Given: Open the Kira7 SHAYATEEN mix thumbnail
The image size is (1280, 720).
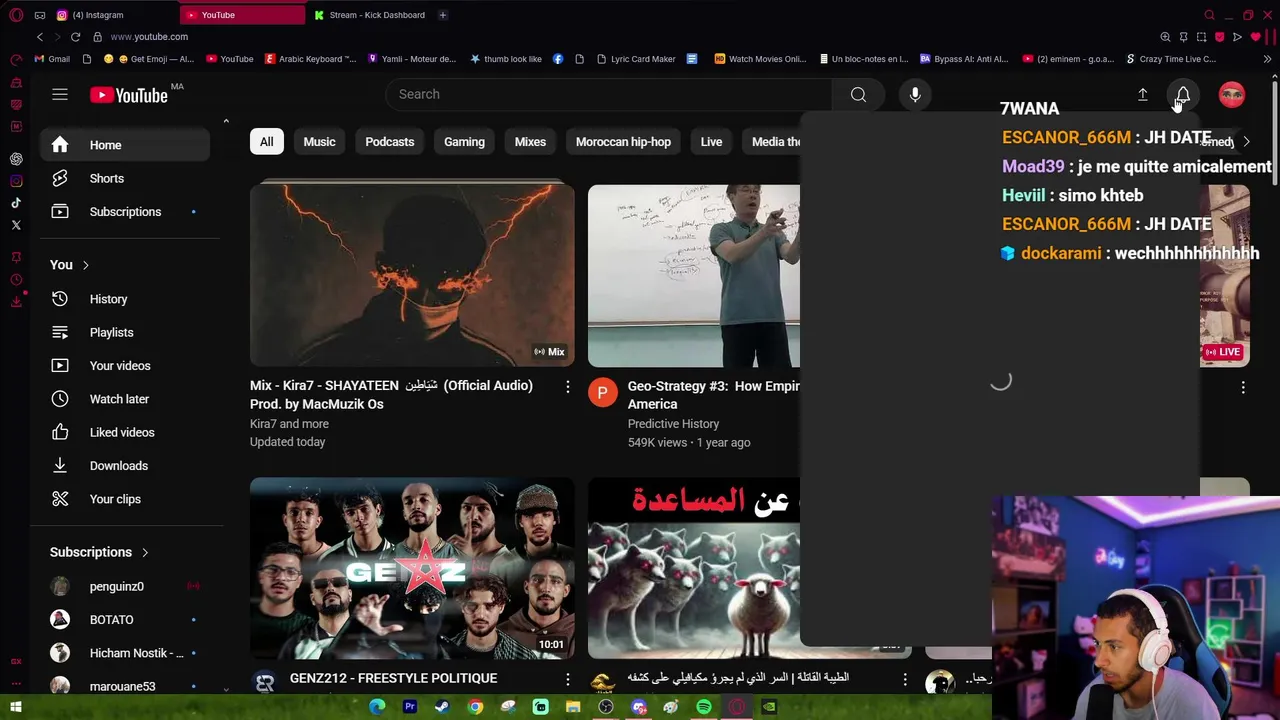Looking at the screenshot, I should coord(412,275).
